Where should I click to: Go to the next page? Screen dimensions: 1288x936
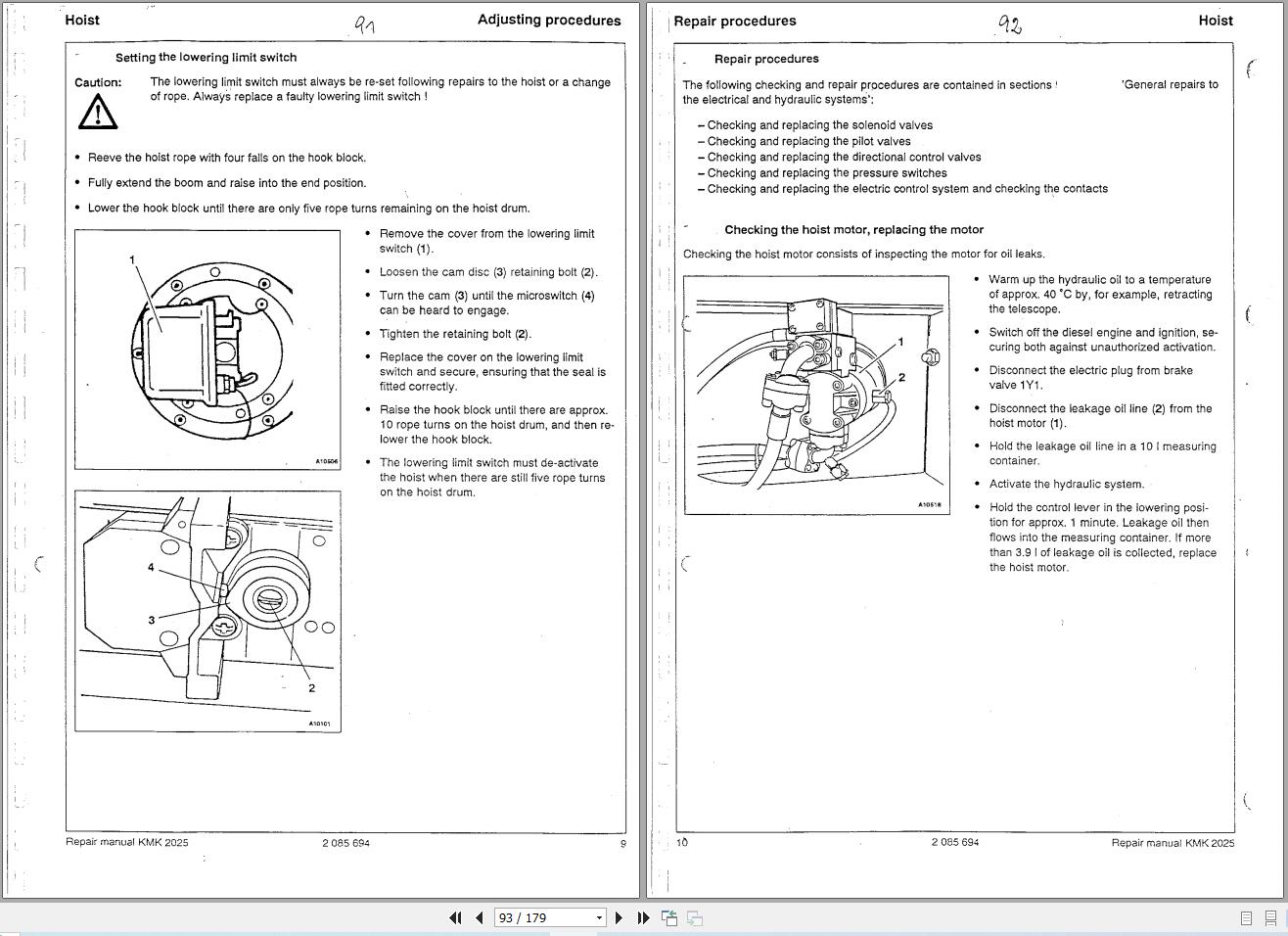pyautogui.click(x=619, y=917)
